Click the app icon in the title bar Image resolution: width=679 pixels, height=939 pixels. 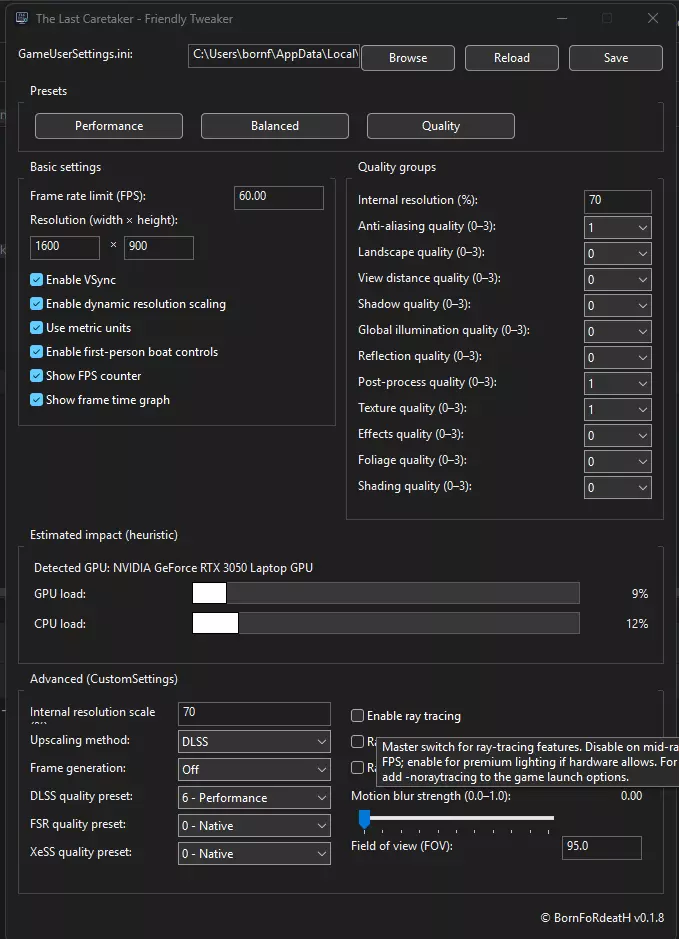[22, 18]
